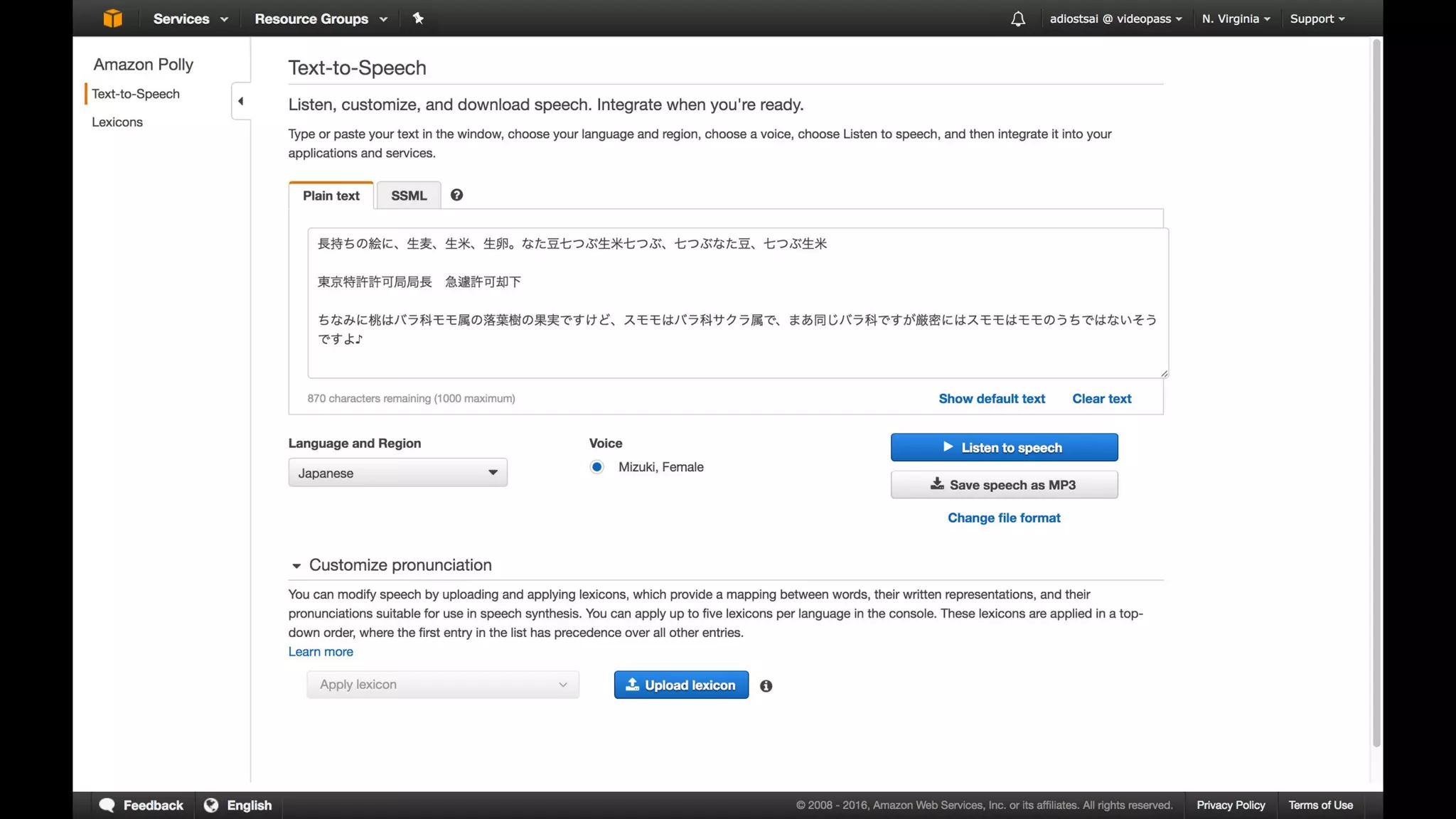Open the Apply lexicon dropdown
This screenshot has width=1456, height=819.
442,685
